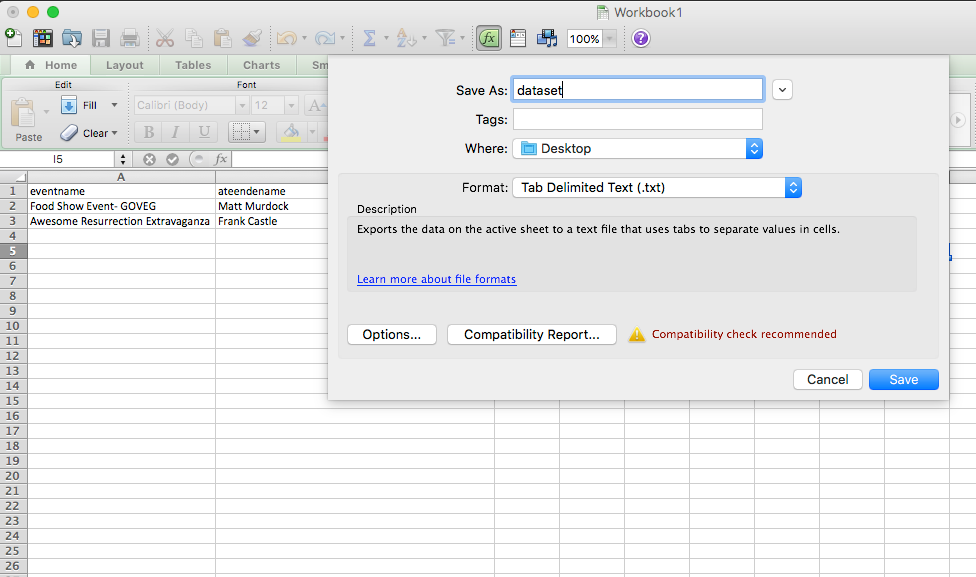
Task: Open the Media Browser icon
Action: (547, 38)
